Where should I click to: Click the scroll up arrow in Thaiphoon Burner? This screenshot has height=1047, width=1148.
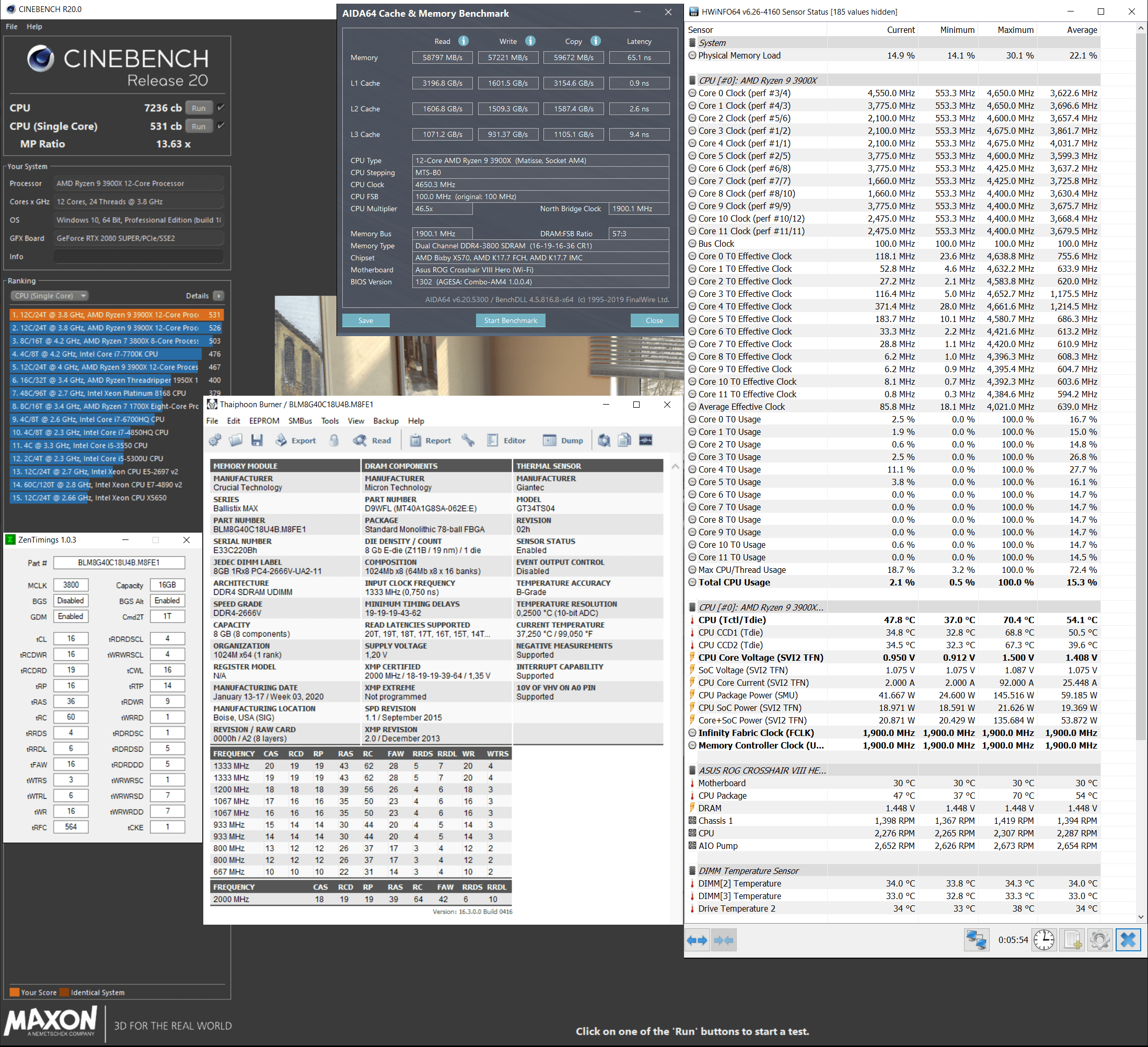pos(675,467)
